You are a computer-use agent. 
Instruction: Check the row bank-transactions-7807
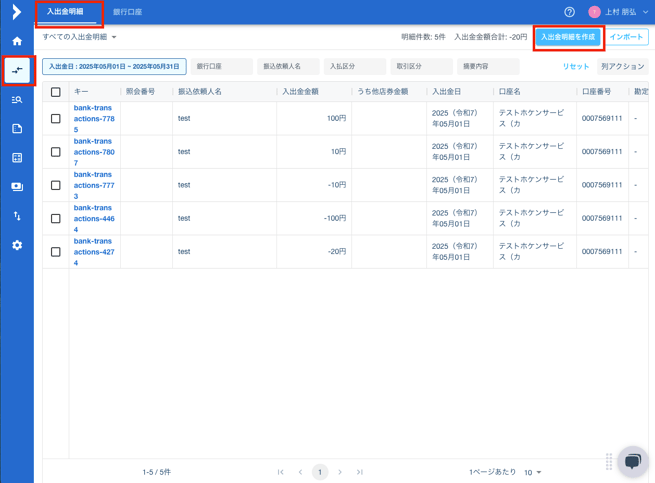(x=56, y=152)
